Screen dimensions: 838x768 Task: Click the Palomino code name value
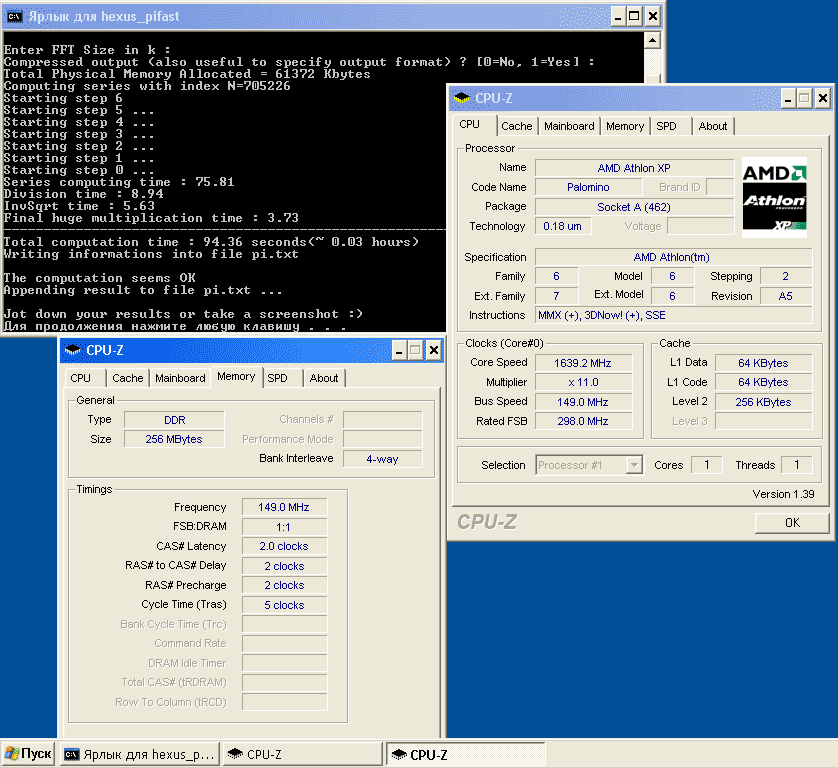pyautogui.click(x=588, y=187)
